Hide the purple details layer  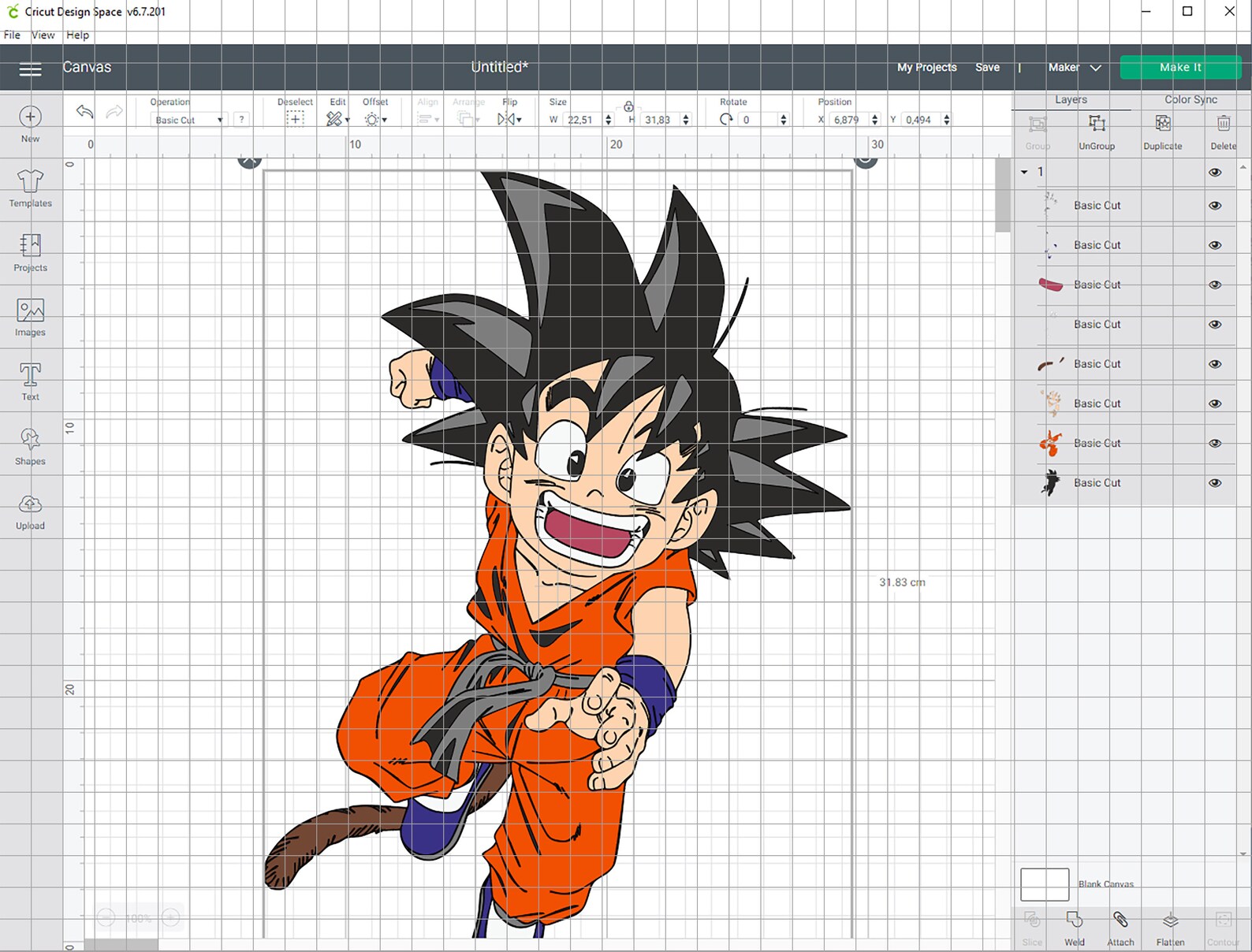pyautogui.click(x=1215, y=245)
